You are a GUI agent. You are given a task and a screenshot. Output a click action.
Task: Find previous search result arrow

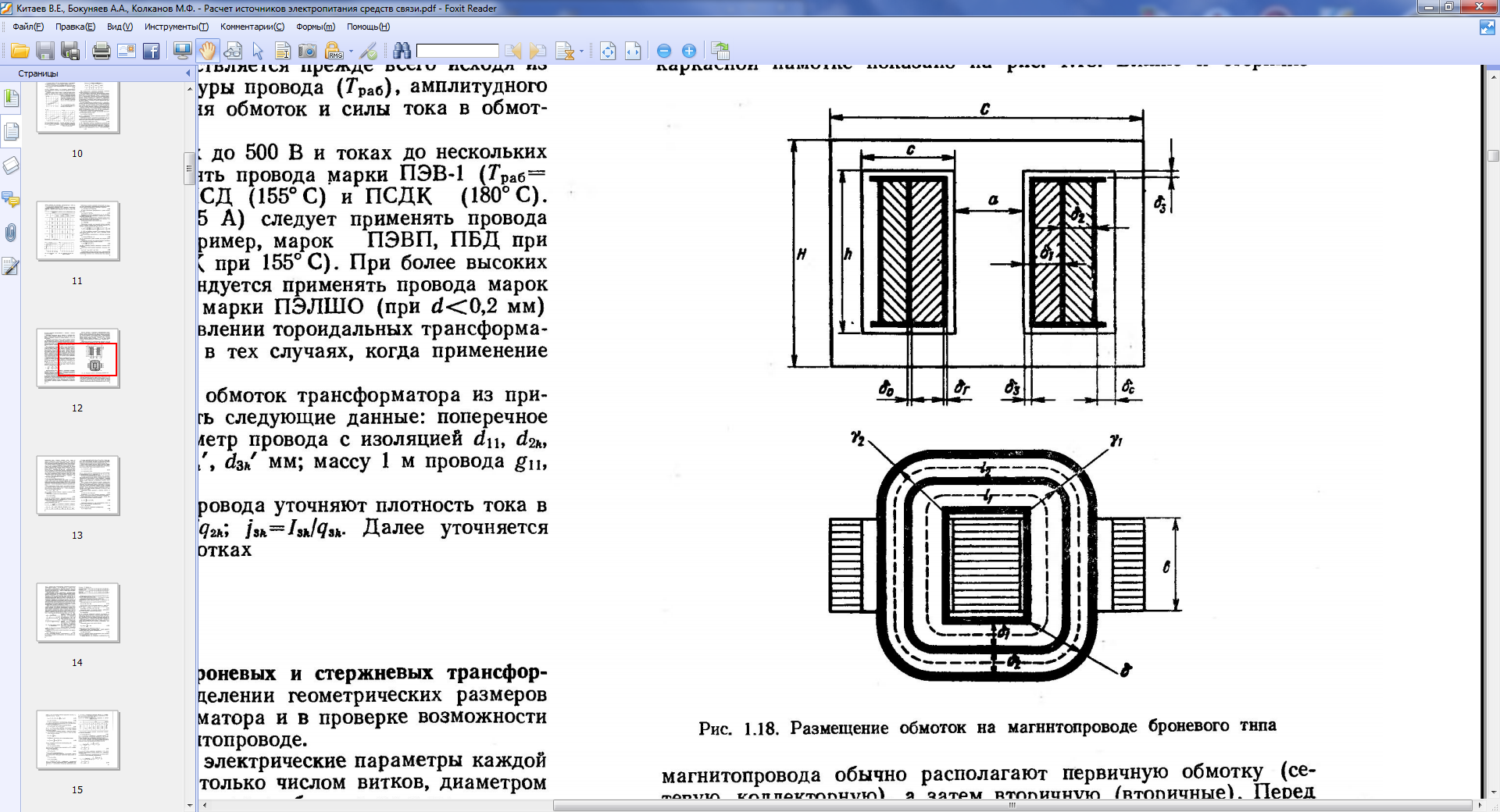pyautogui.click(x=513, y=52)
